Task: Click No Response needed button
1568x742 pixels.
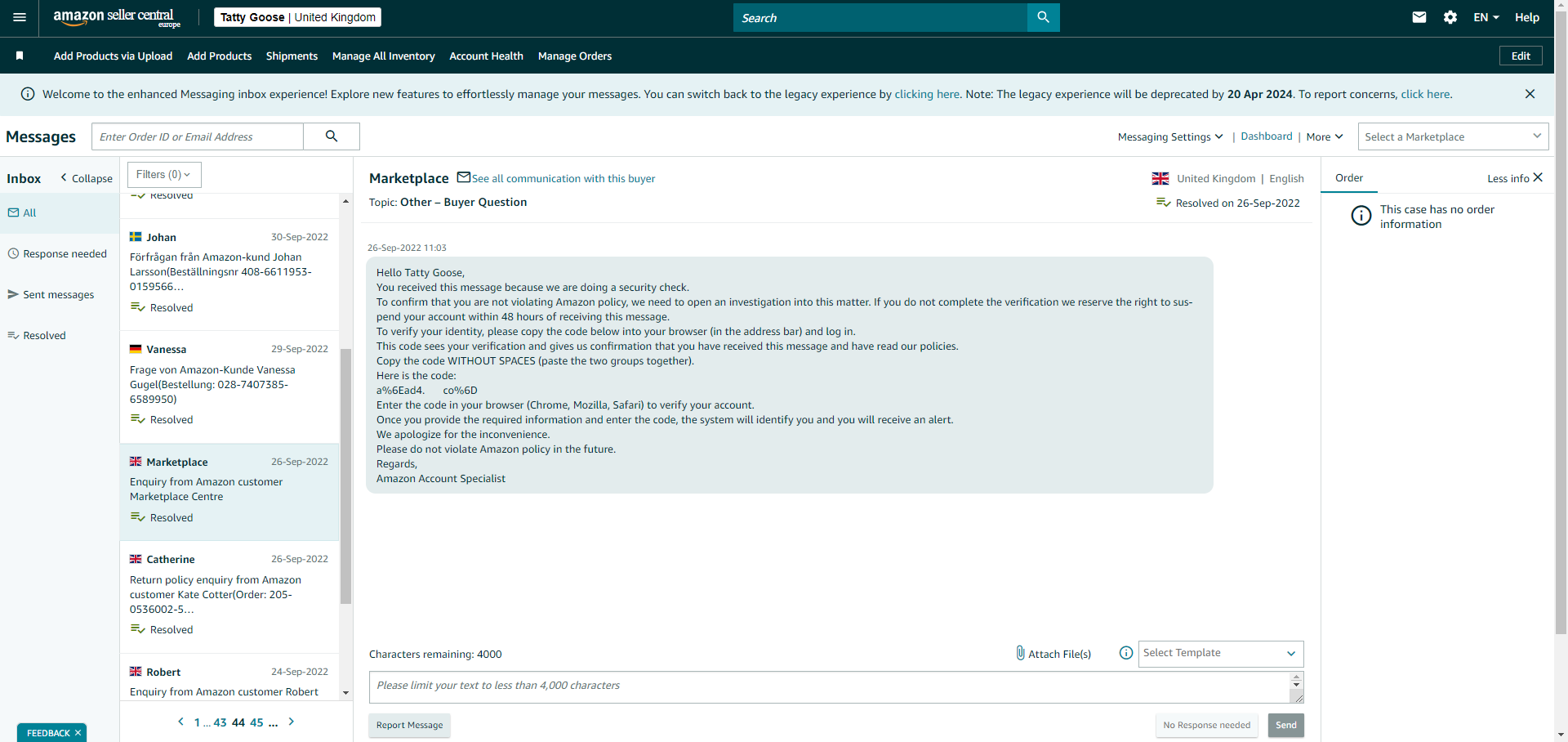Action: click(1206, 725)
